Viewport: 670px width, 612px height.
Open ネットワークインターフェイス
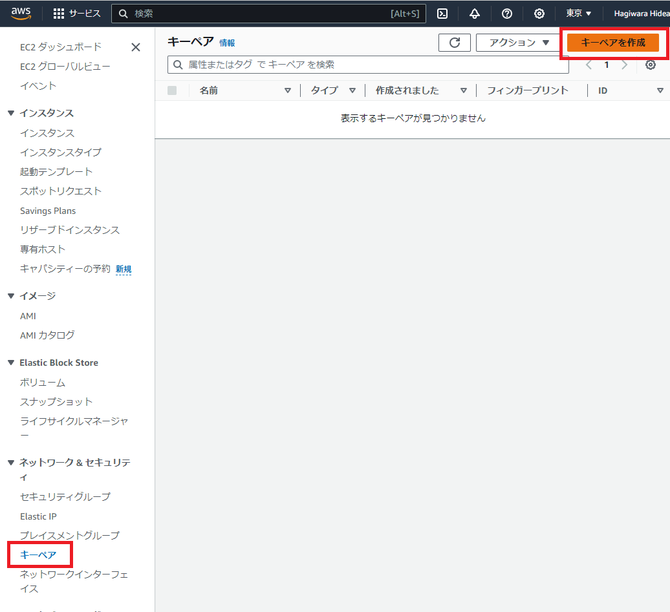[74, 581]
